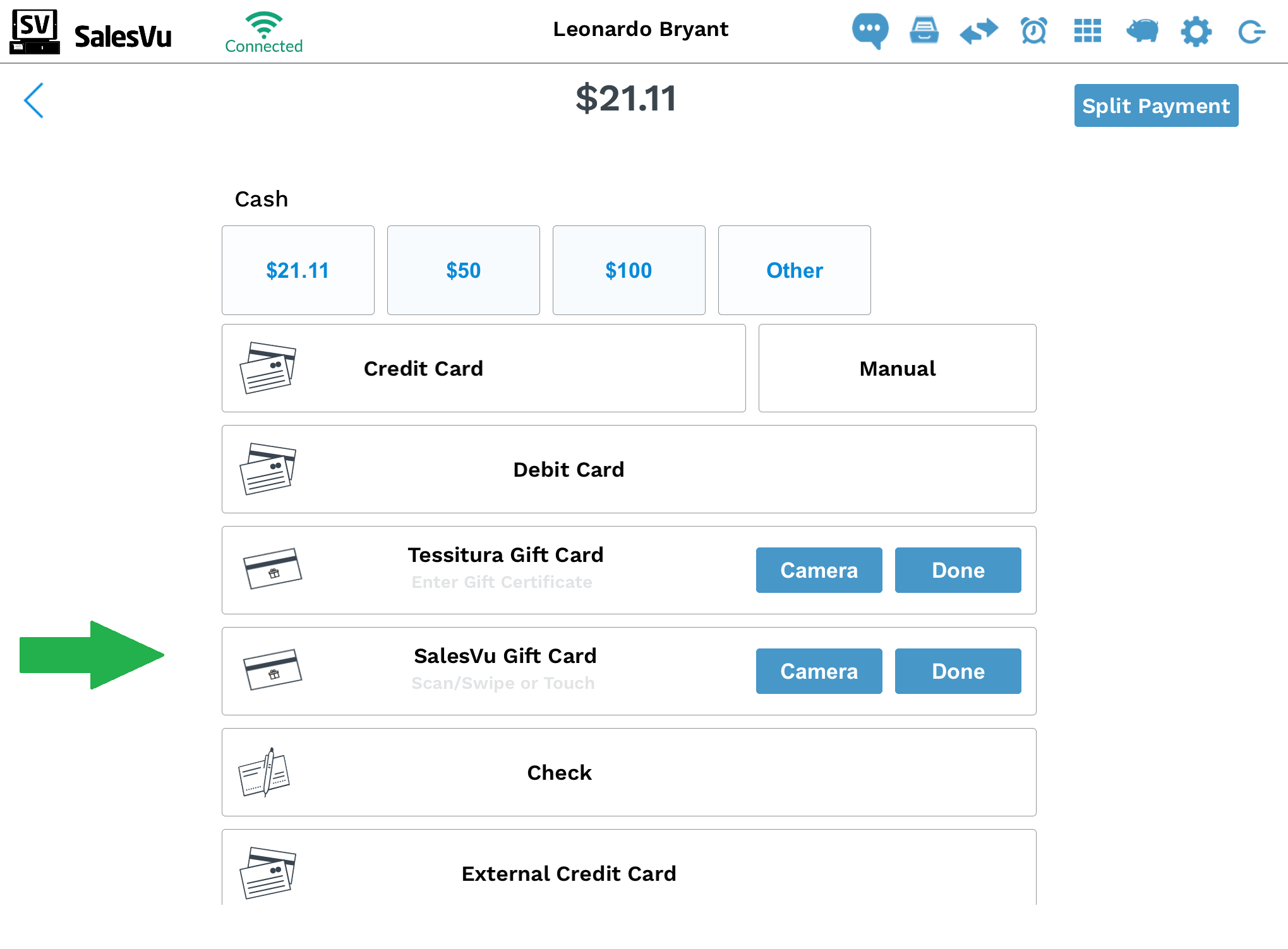Click the Leonardo Bryant user name

coord(641,29)
